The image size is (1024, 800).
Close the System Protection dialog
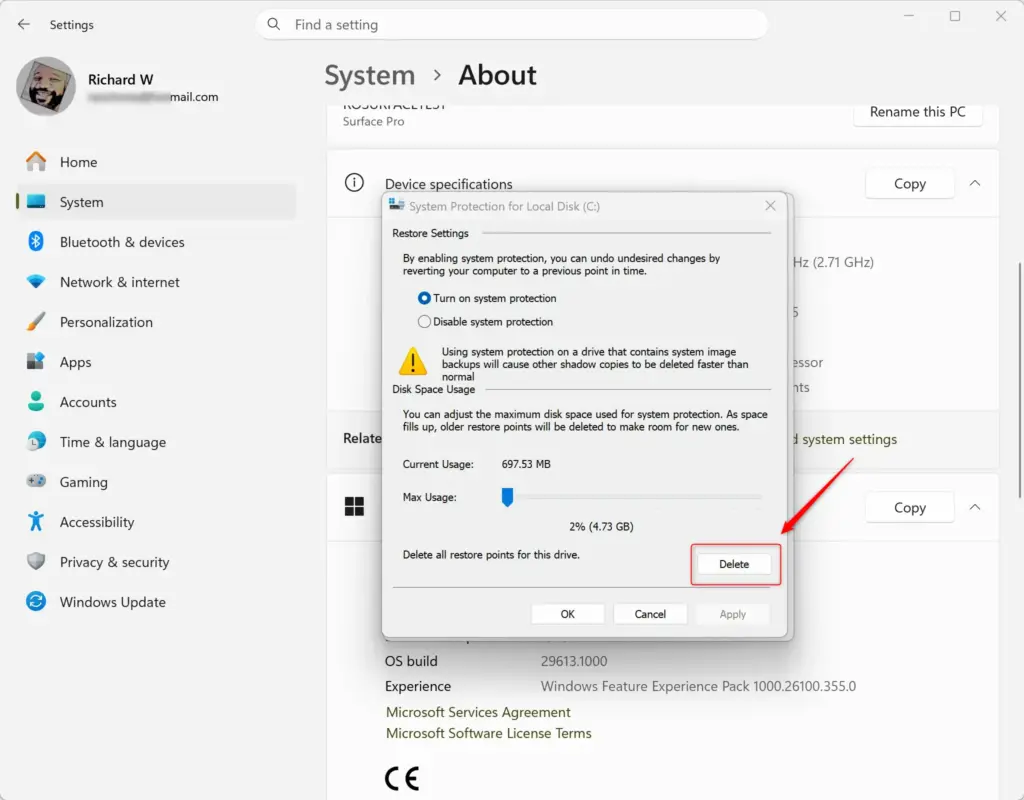click(771, 206)
